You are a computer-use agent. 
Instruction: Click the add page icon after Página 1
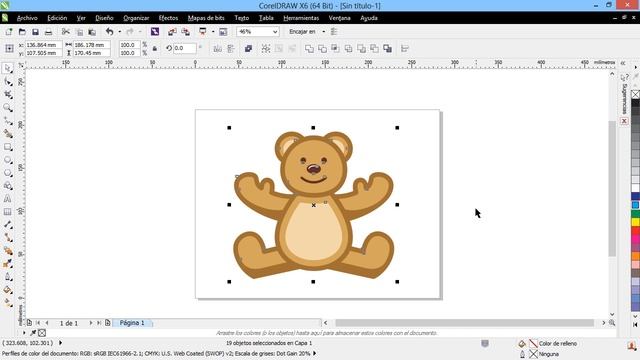(x=108, y=323)
